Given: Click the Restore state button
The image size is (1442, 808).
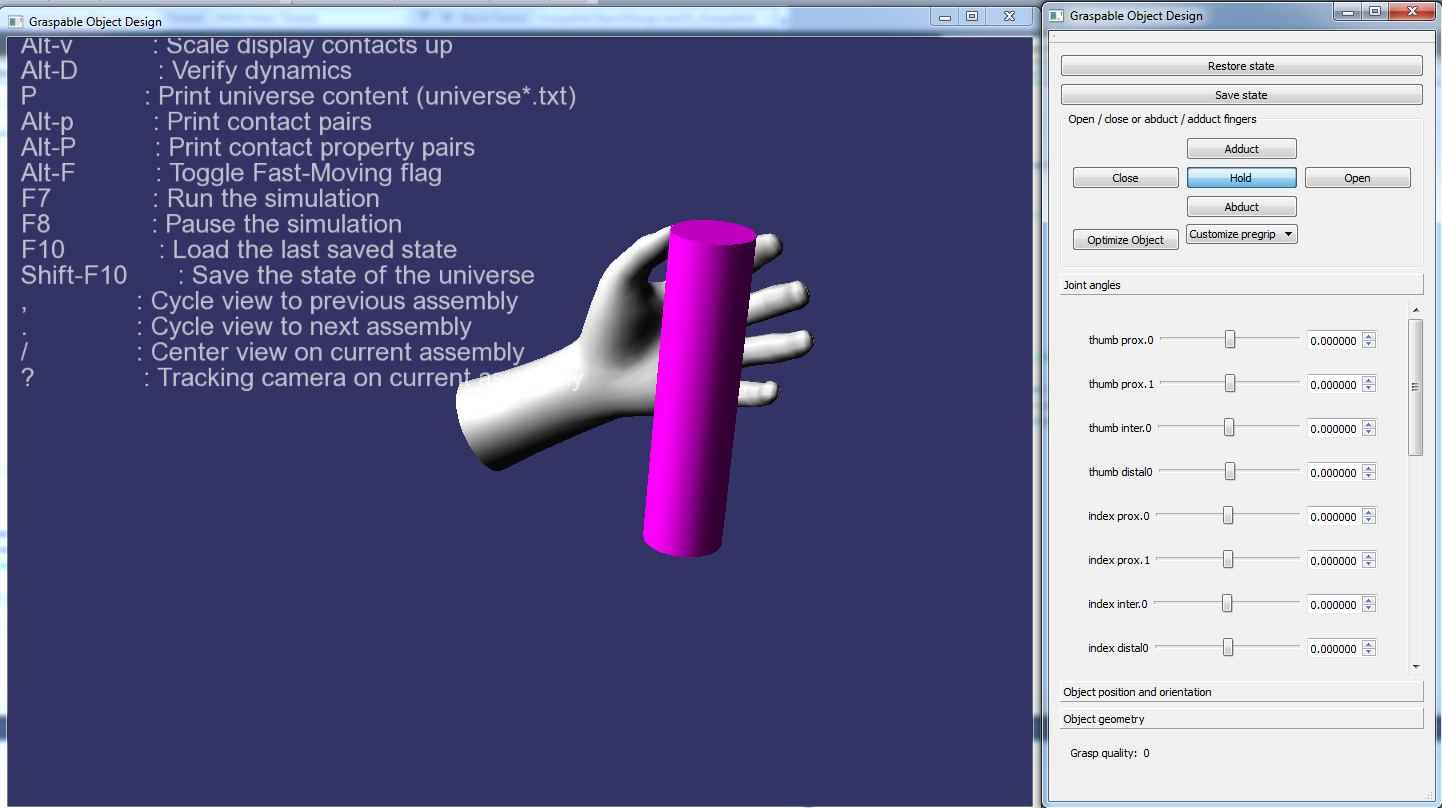Looking at the screenshot, I should point(1241,66).
